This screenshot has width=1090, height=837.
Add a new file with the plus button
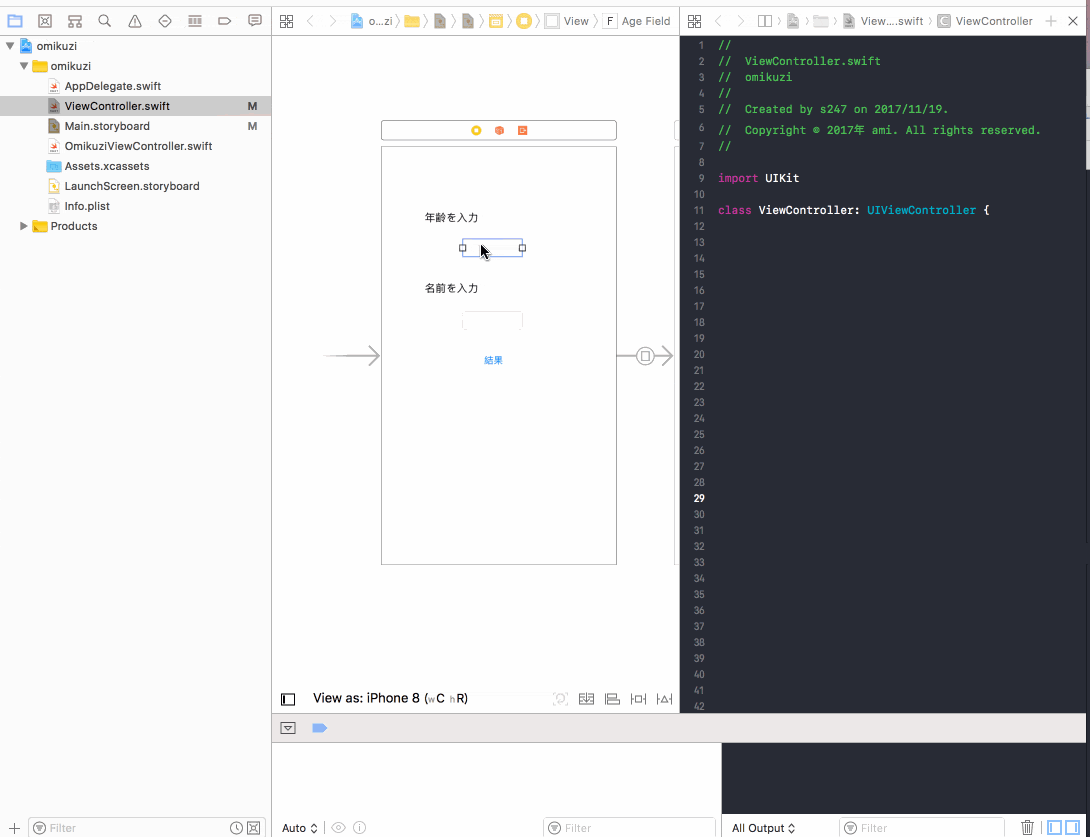(x=14, y=828)
